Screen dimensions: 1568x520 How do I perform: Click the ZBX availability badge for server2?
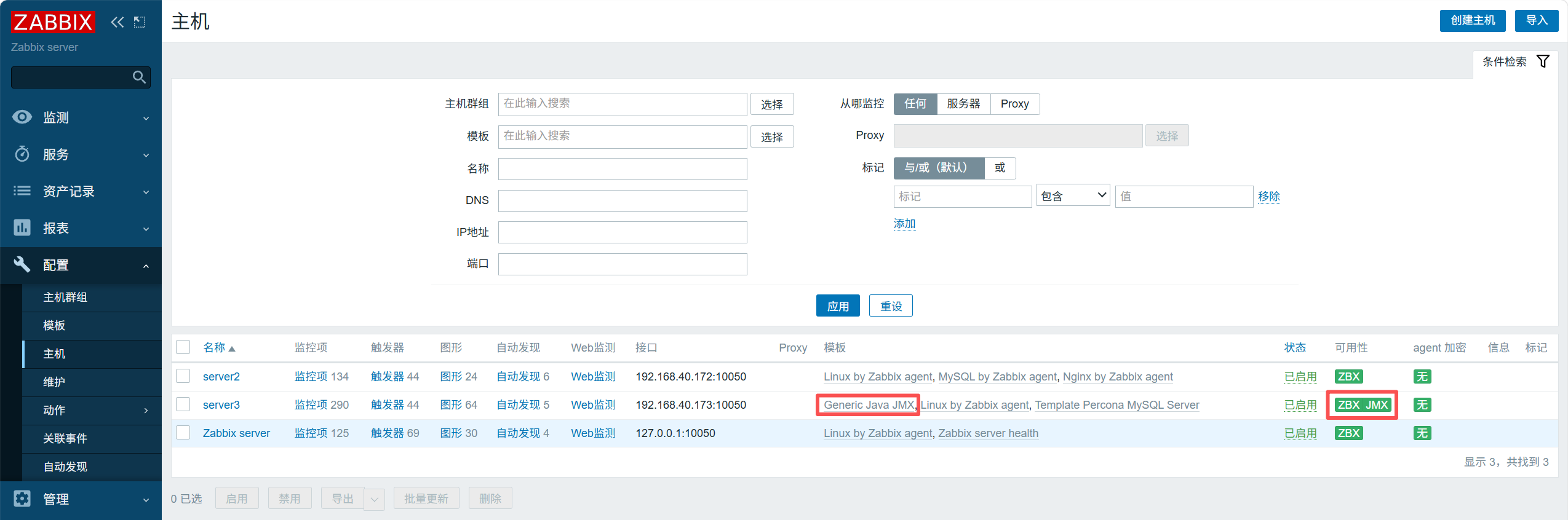tap(1349, 377)
